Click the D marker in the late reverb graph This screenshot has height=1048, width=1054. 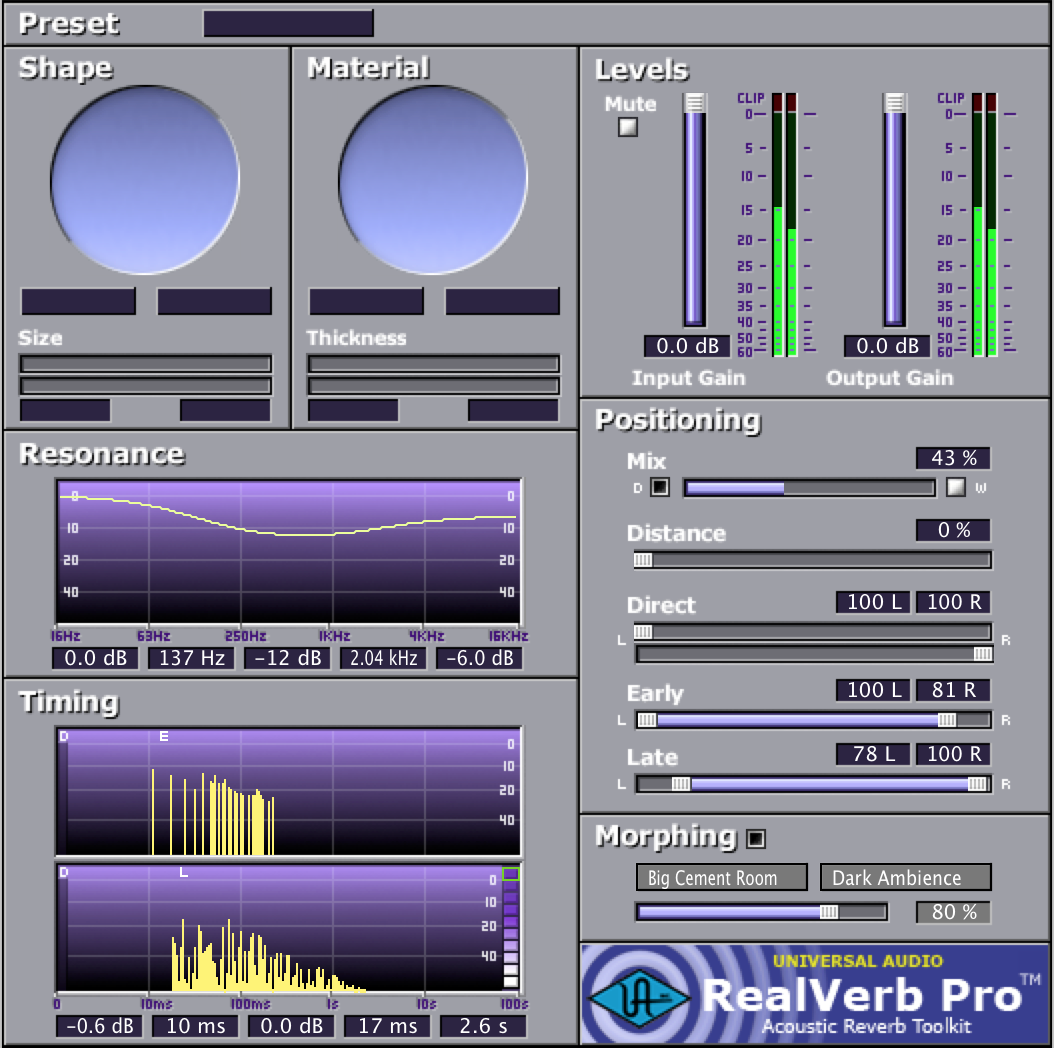(x=64, y=873)
